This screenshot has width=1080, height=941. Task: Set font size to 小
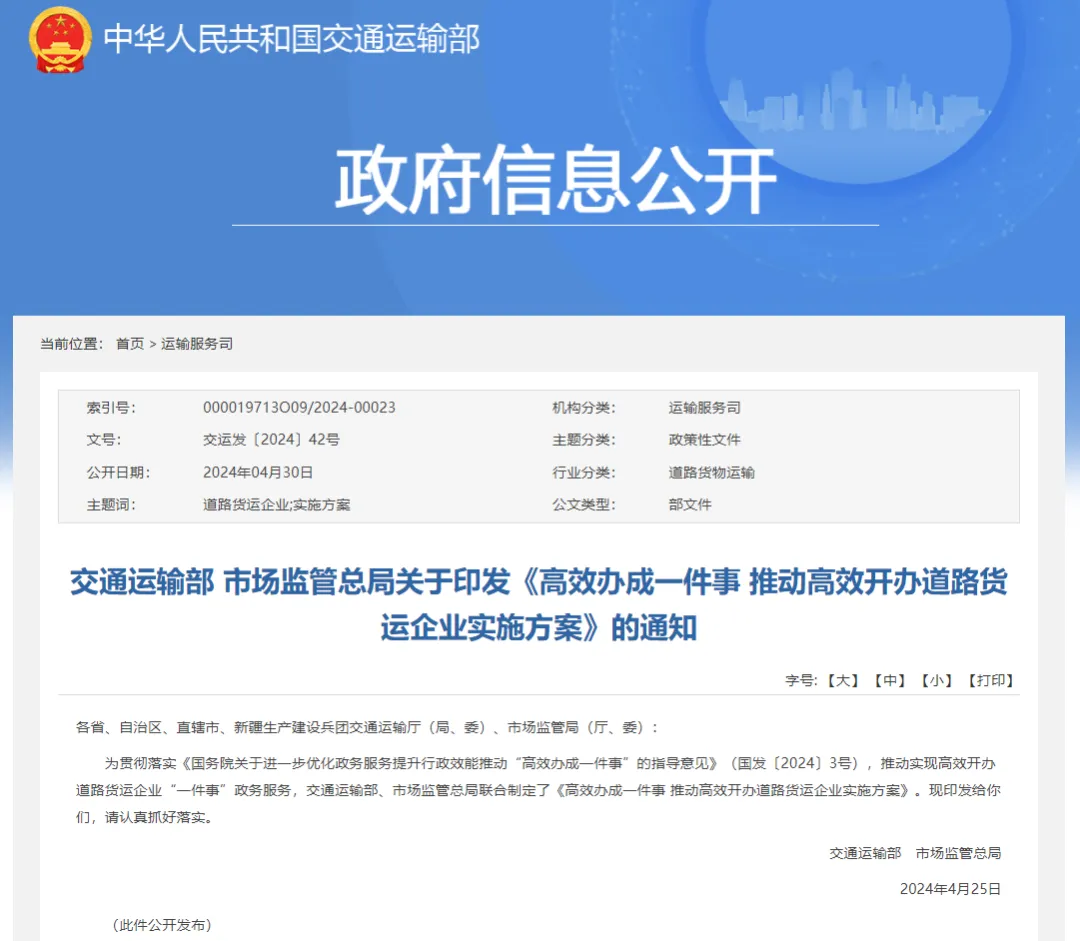[935, 680]
